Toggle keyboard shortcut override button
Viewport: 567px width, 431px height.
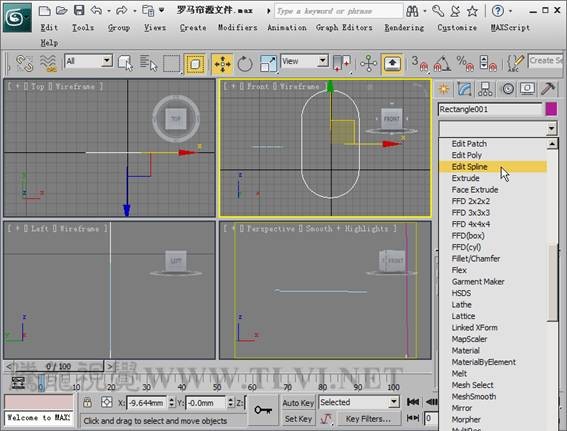(x=392, y=64)
